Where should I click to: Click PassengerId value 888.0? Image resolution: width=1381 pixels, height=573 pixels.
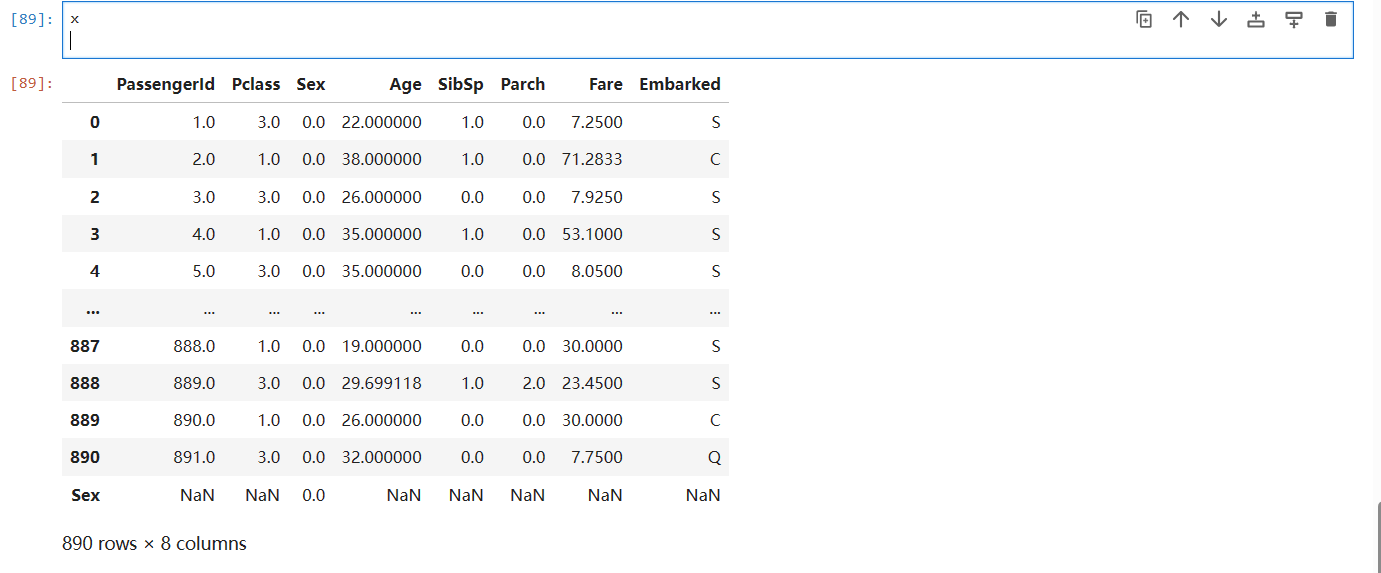(196, 346)
